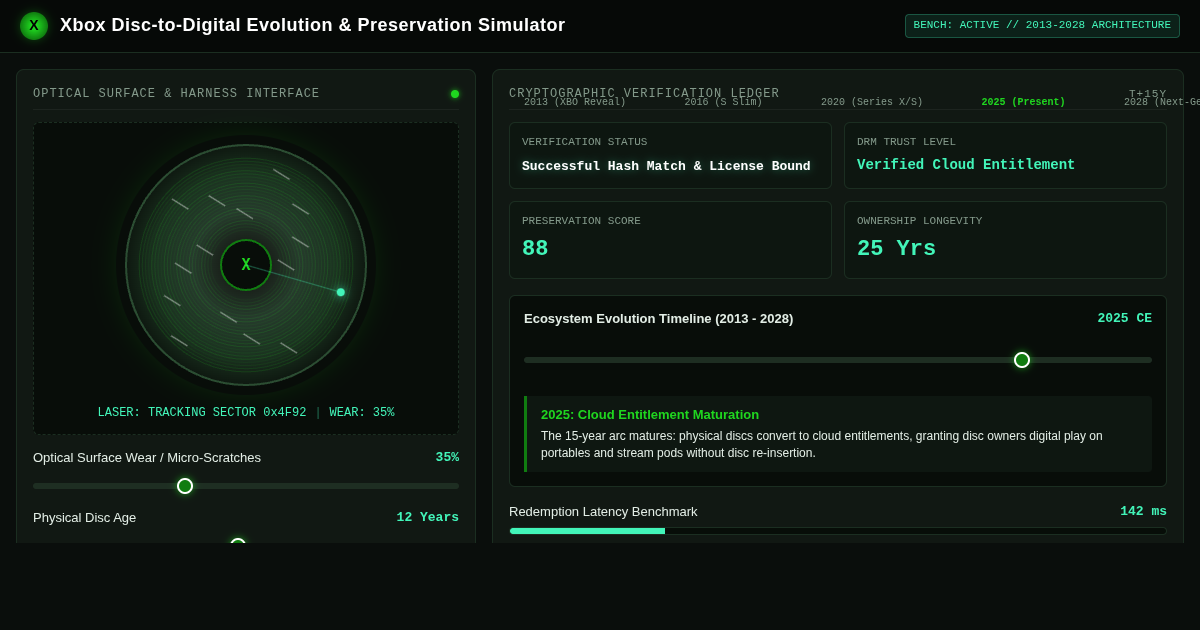Click the 12 Years disc age value
The height and width of the screenshot is (630, 1200).
click(x=428, y=517)
